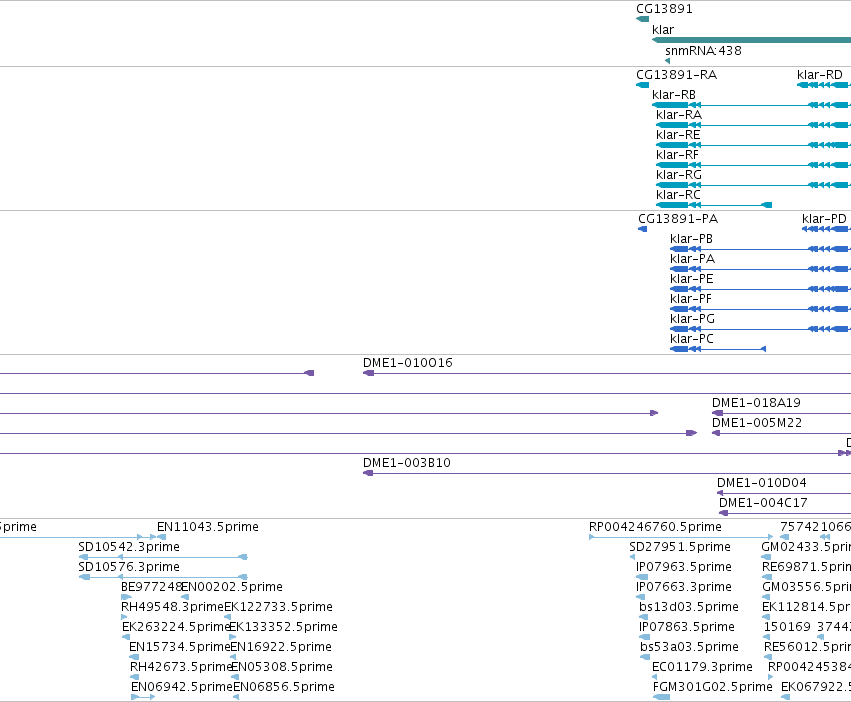This screenshot has height=702, width=851.
Task: Click BAC clone DME1-003B10 label
Action: (407, 463)
